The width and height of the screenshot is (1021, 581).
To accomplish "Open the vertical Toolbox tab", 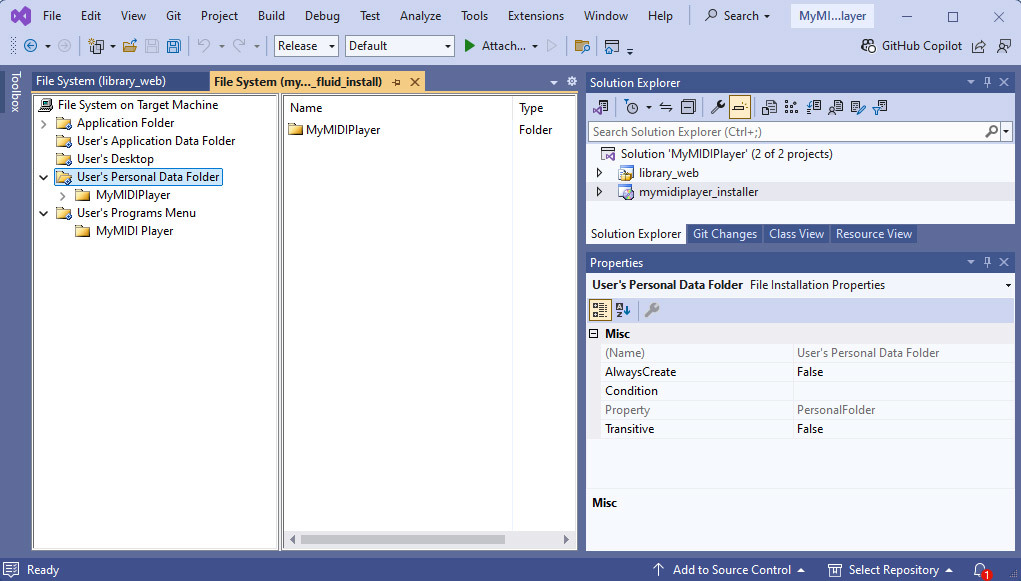I will 16,92.
